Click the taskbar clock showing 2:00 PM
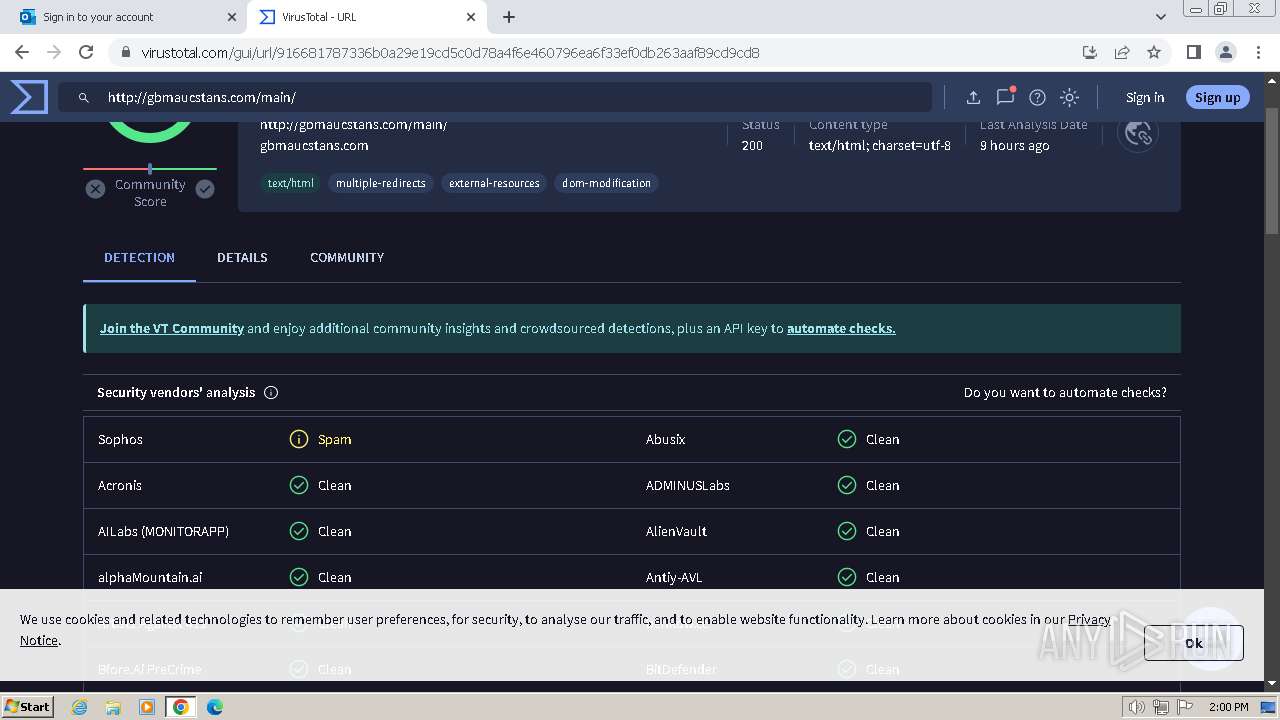 tap(1229, 707)
